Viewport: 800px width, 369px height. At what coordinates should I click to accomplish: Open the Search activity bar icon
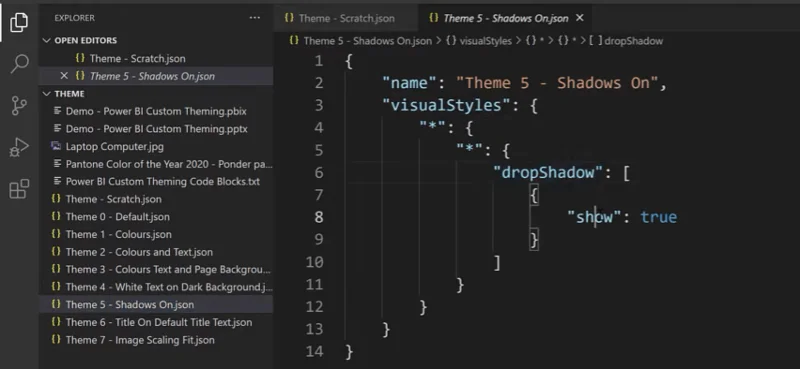click(19, 64)
